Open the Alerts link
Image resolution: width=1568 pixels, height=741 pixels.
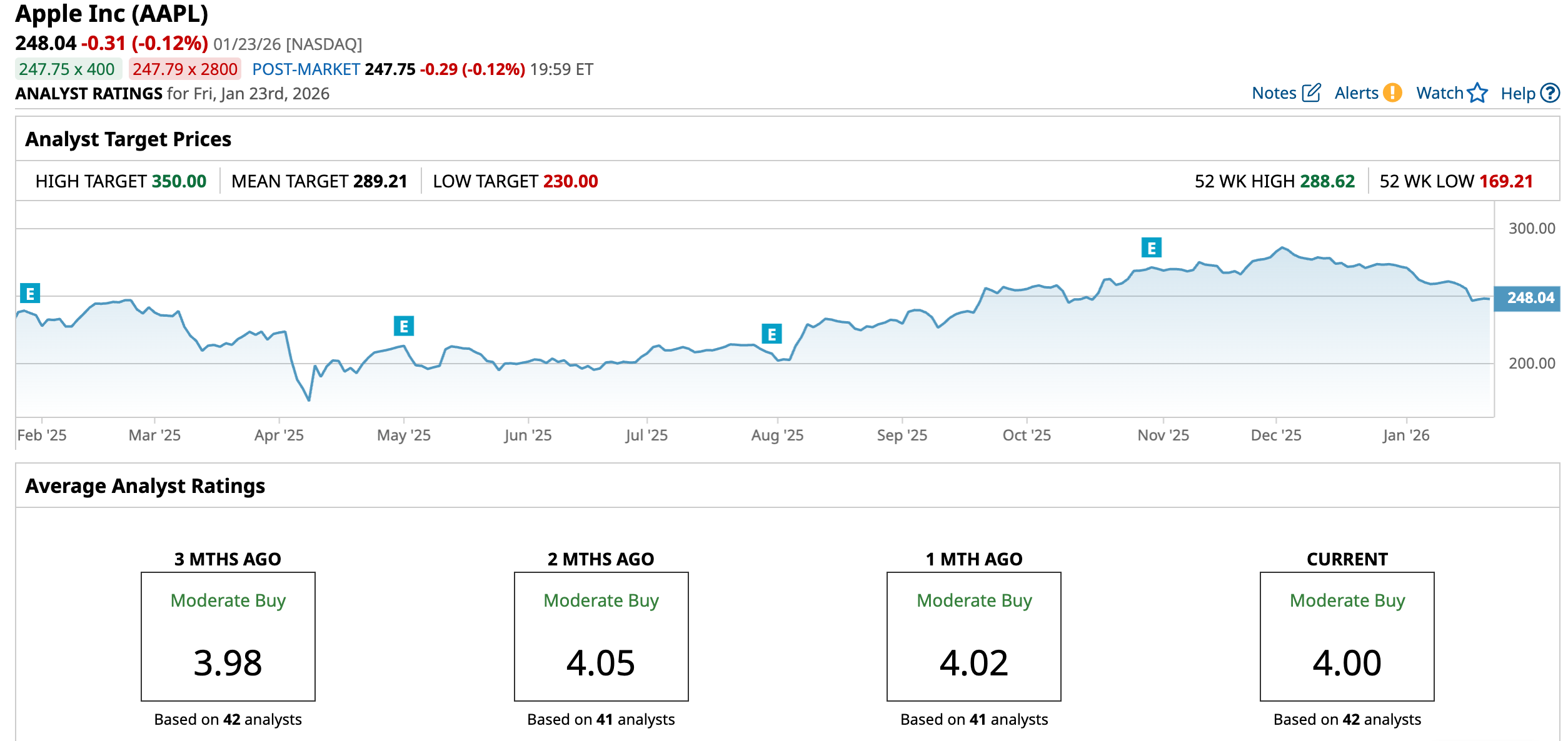tap(1356, 93)
